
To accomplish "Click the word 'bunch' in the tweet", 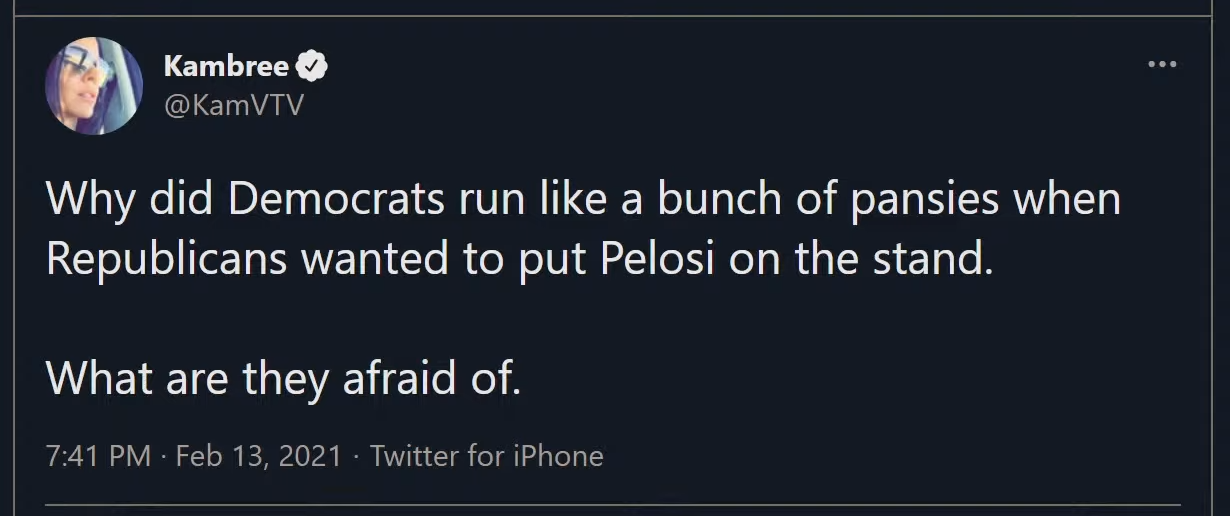I will [x=717, y=200].
